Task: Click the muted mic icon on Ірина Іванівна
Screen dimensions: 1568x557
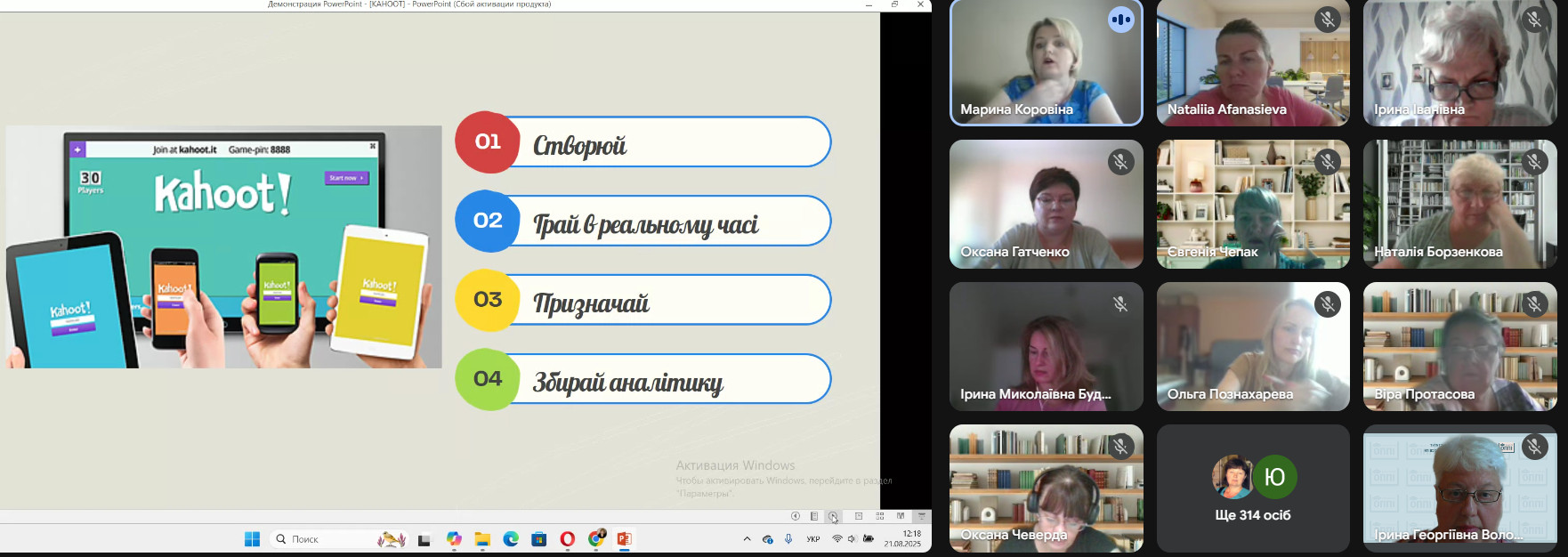Action: pos(1533,20)
